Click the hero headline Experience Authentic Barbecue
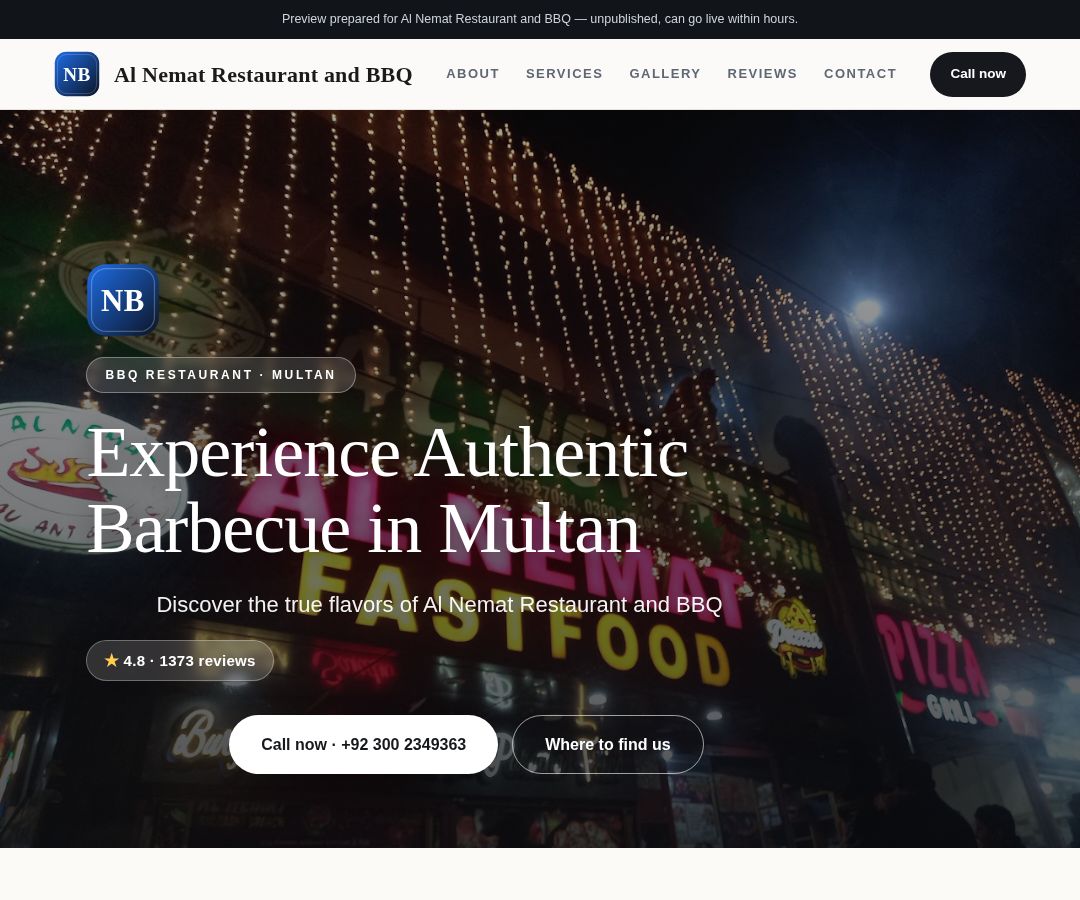The image size is (1080, 900). pyautogui.click(x=387, y=490)
